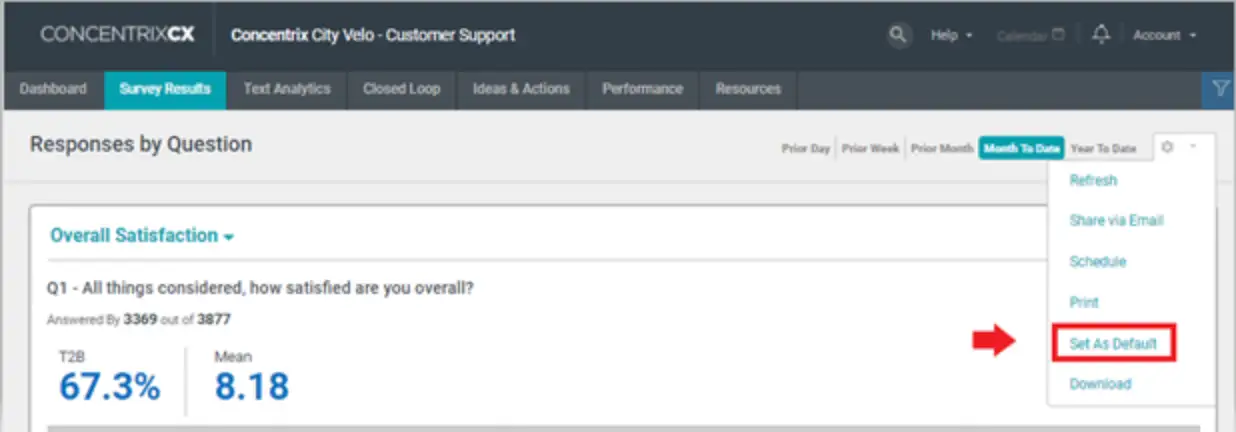Viewport: 1236px width, 432px height.
Task: Select the Survey Results tab
Action: click(x=165, y=89)
